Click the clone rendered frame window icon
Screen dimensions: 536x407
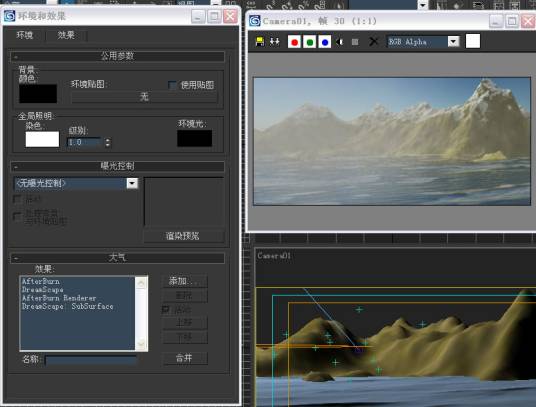tap(274, 42)
